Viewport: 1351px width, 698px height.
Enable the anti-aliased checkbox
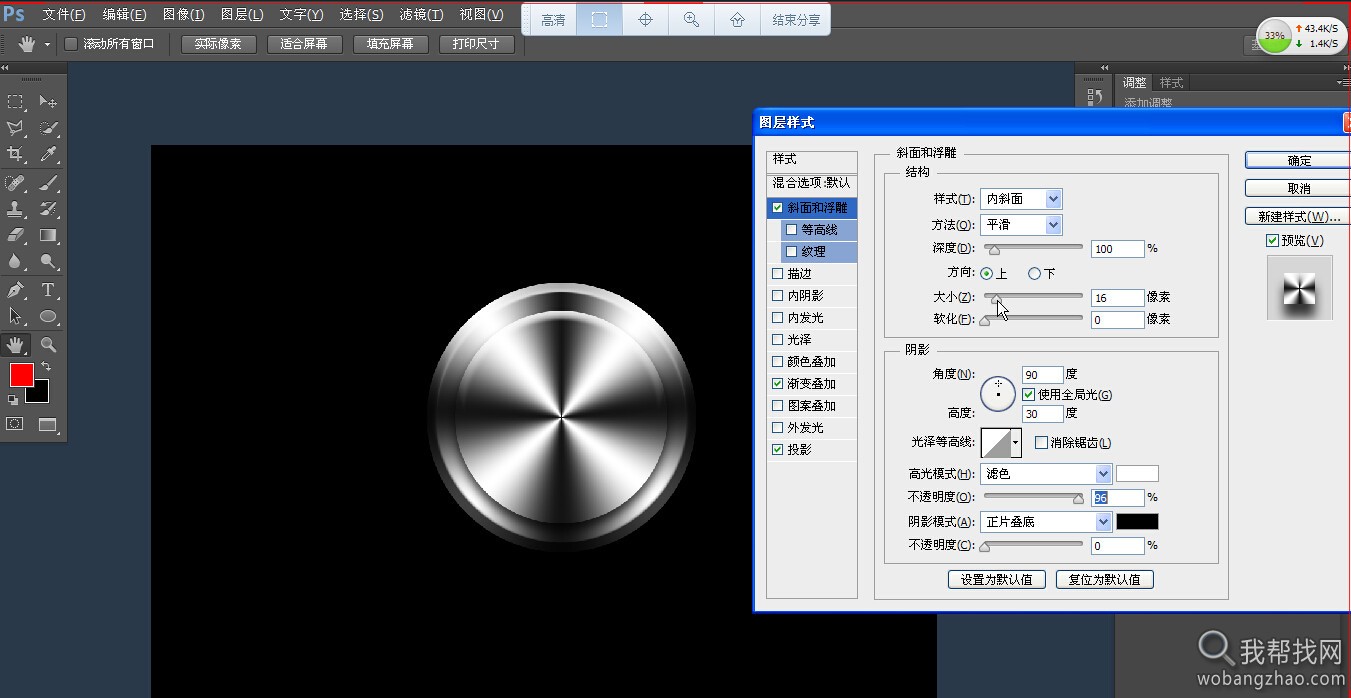coord(1042,443)
